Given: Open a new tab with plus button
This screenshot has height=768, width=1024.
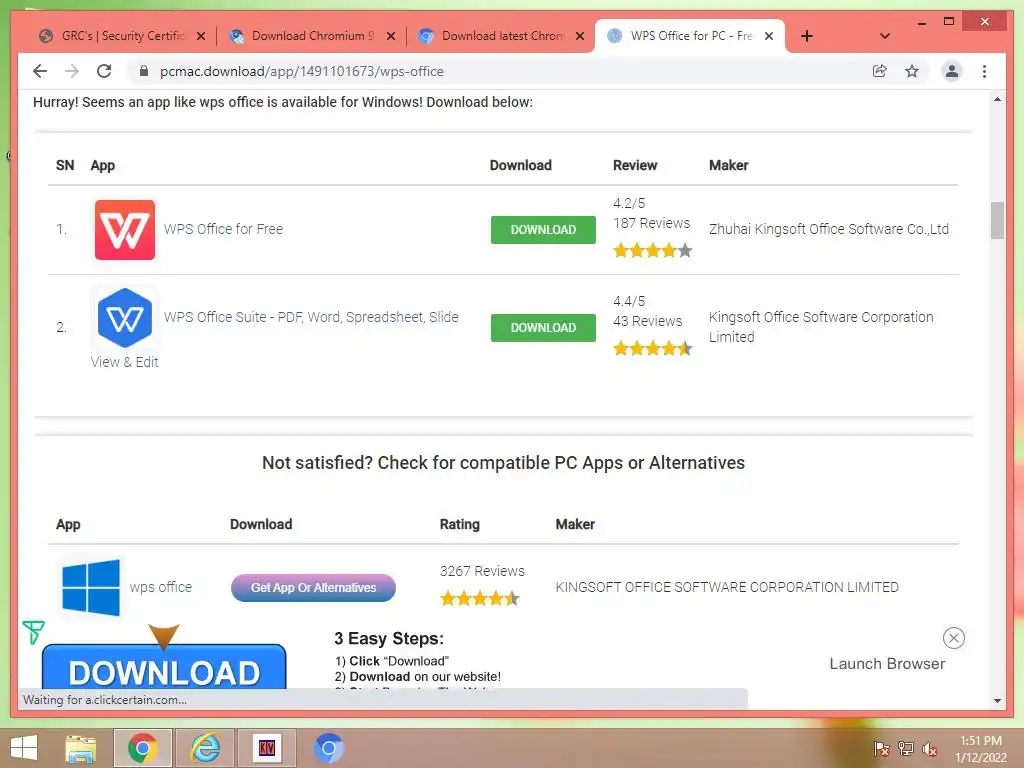Looking at the screenshot, I should pos(807,36).
